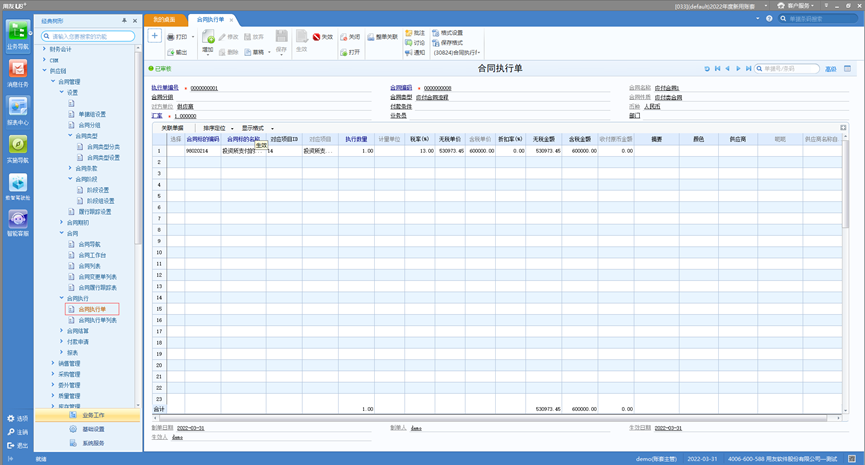Switch to the 我的桌面 tab
Image resolution: width=865 pixels, height=465 pixels.
point(164,19)
